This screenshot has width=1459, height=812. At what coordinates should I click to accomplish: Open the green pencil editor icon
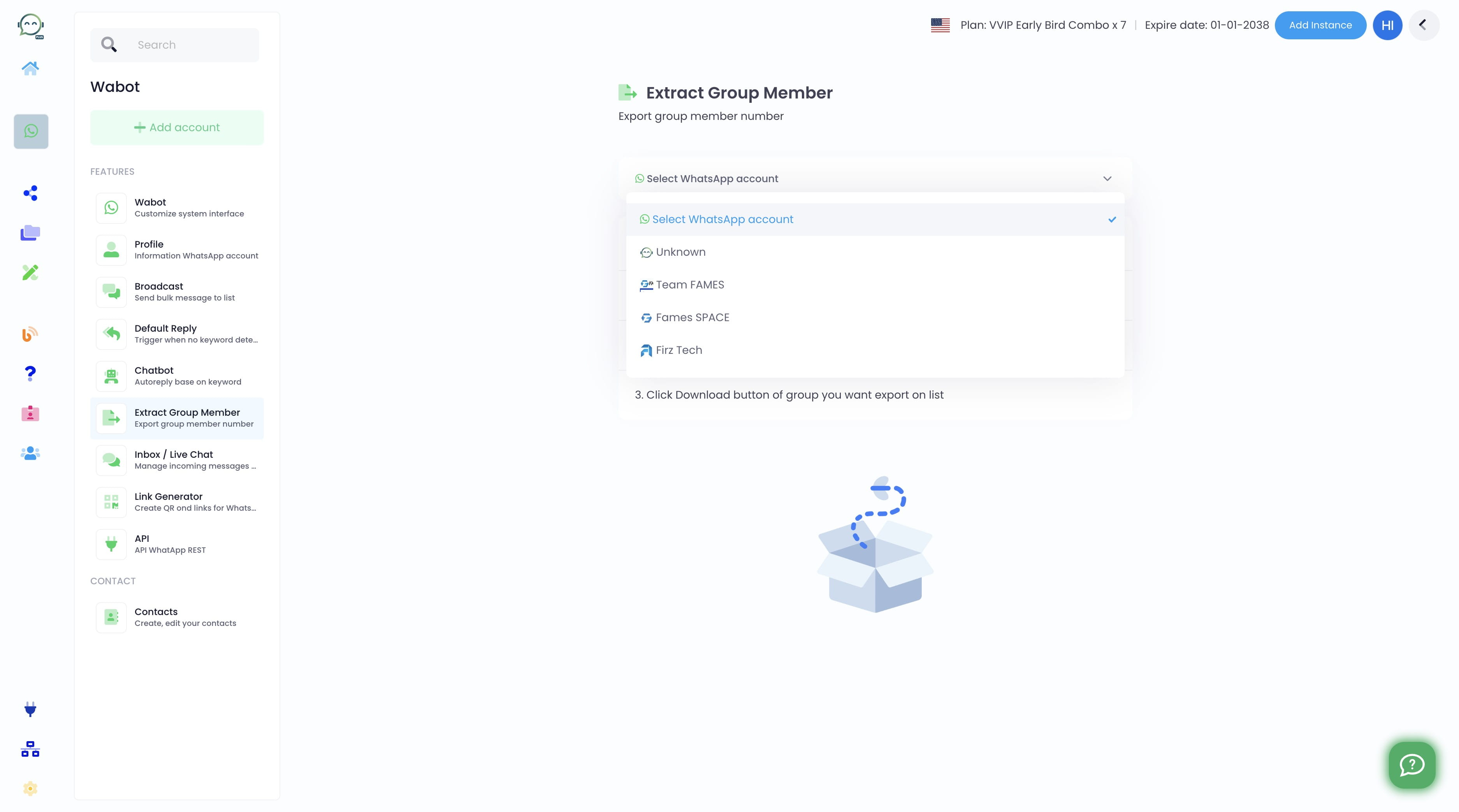click(31, 272)
